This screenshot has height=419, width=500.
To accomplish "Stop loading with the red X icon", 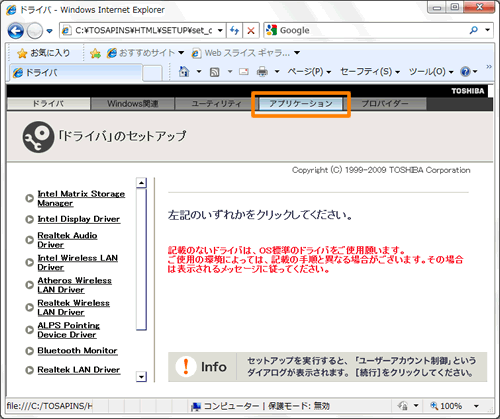I will (x=251, y=31).
